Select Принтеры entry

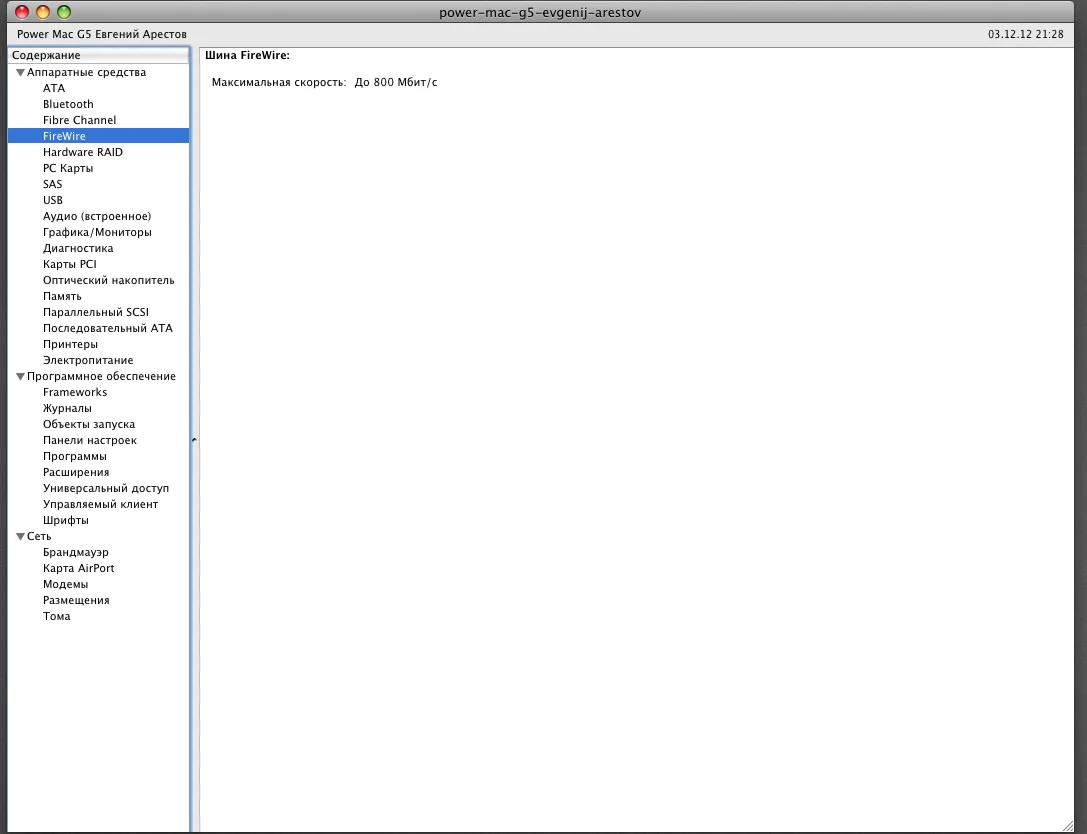[x=70, y=344]
